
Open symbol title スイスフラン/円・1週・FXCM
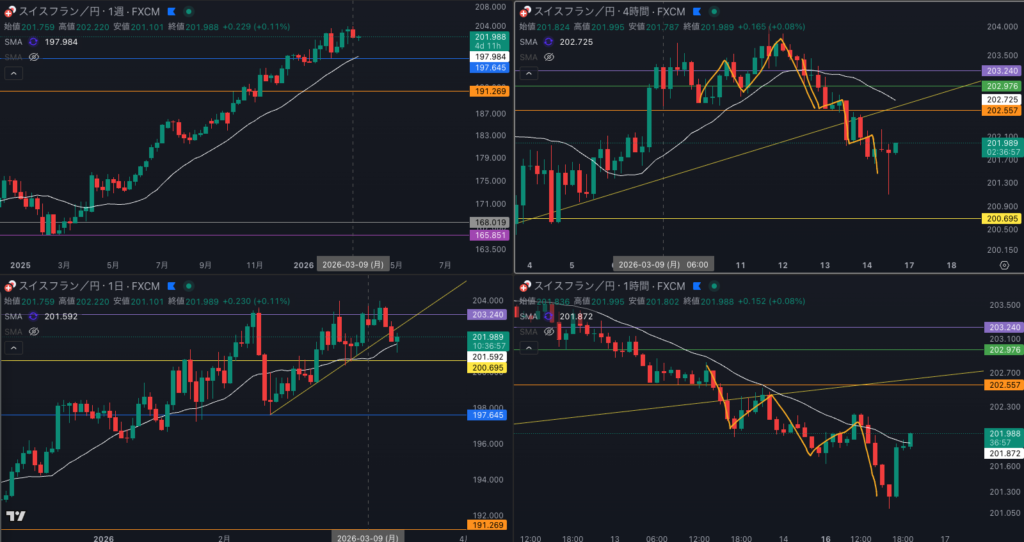(89, 12)
